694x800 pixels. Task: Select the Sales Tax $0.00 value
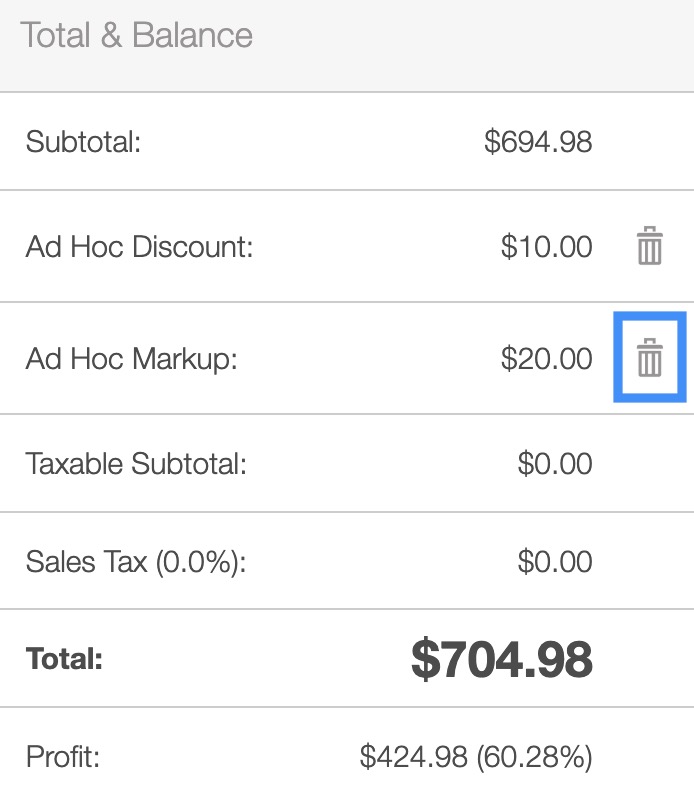click(x=555, y=562)
